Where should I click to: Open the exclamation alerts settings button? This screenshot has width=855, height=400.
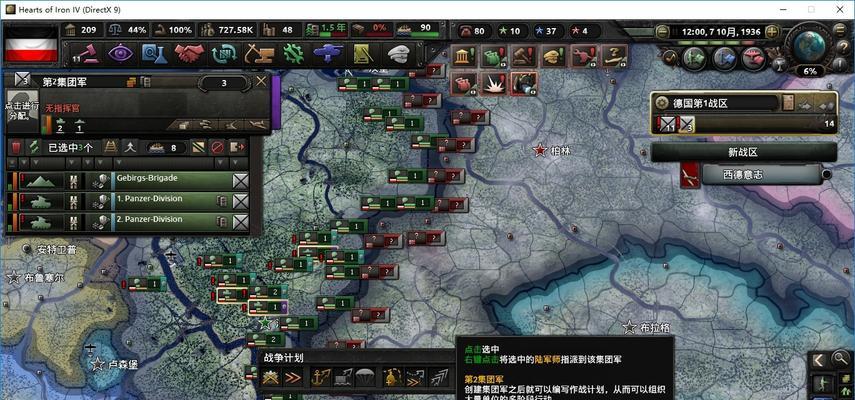click(840, 65)
